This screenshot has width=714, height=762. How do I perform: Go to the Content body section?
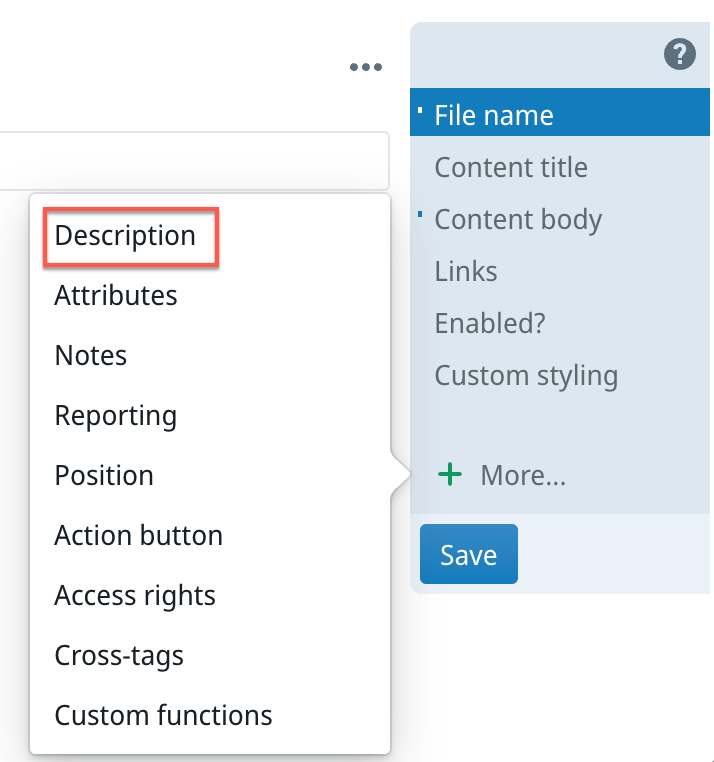coord(517,220)
